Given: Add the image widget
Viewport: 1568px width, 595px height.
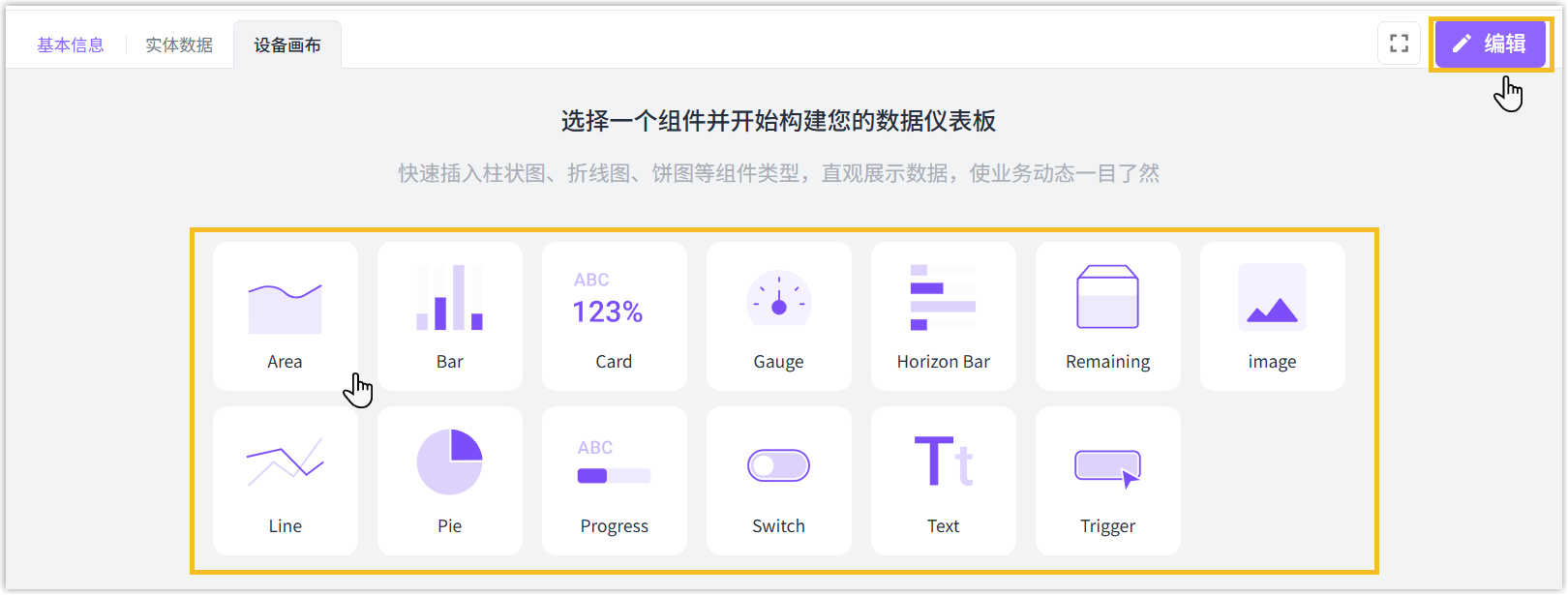Looking at the screenshot, I should coord(1272,315).
